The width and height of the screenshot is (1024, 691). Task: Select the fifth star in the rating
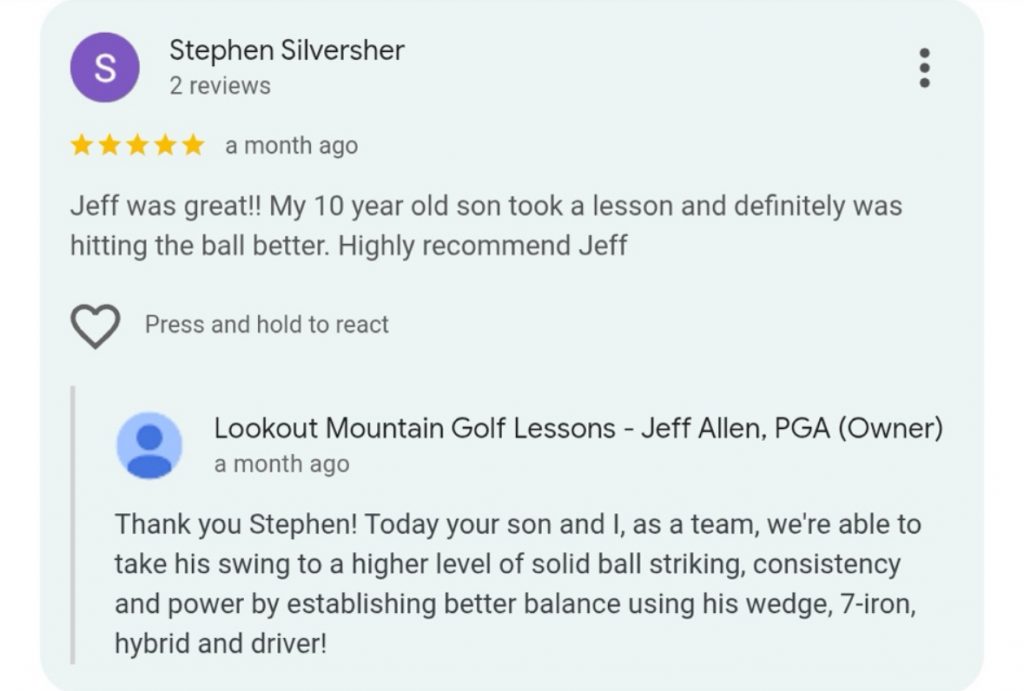coord(193,146)
